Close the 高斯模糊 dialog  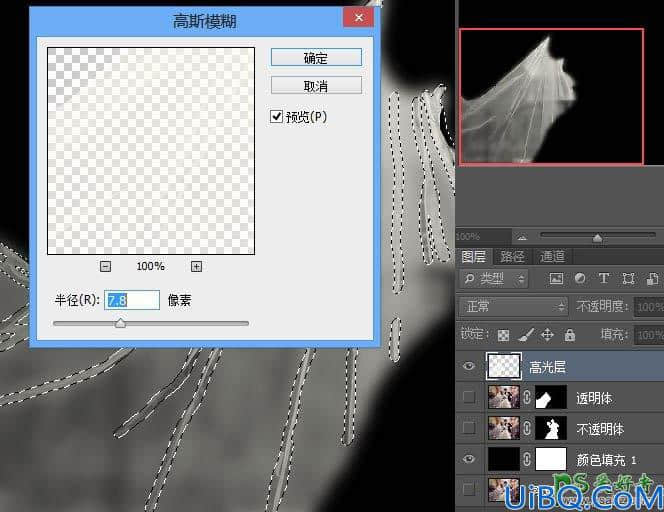(358, 18)
